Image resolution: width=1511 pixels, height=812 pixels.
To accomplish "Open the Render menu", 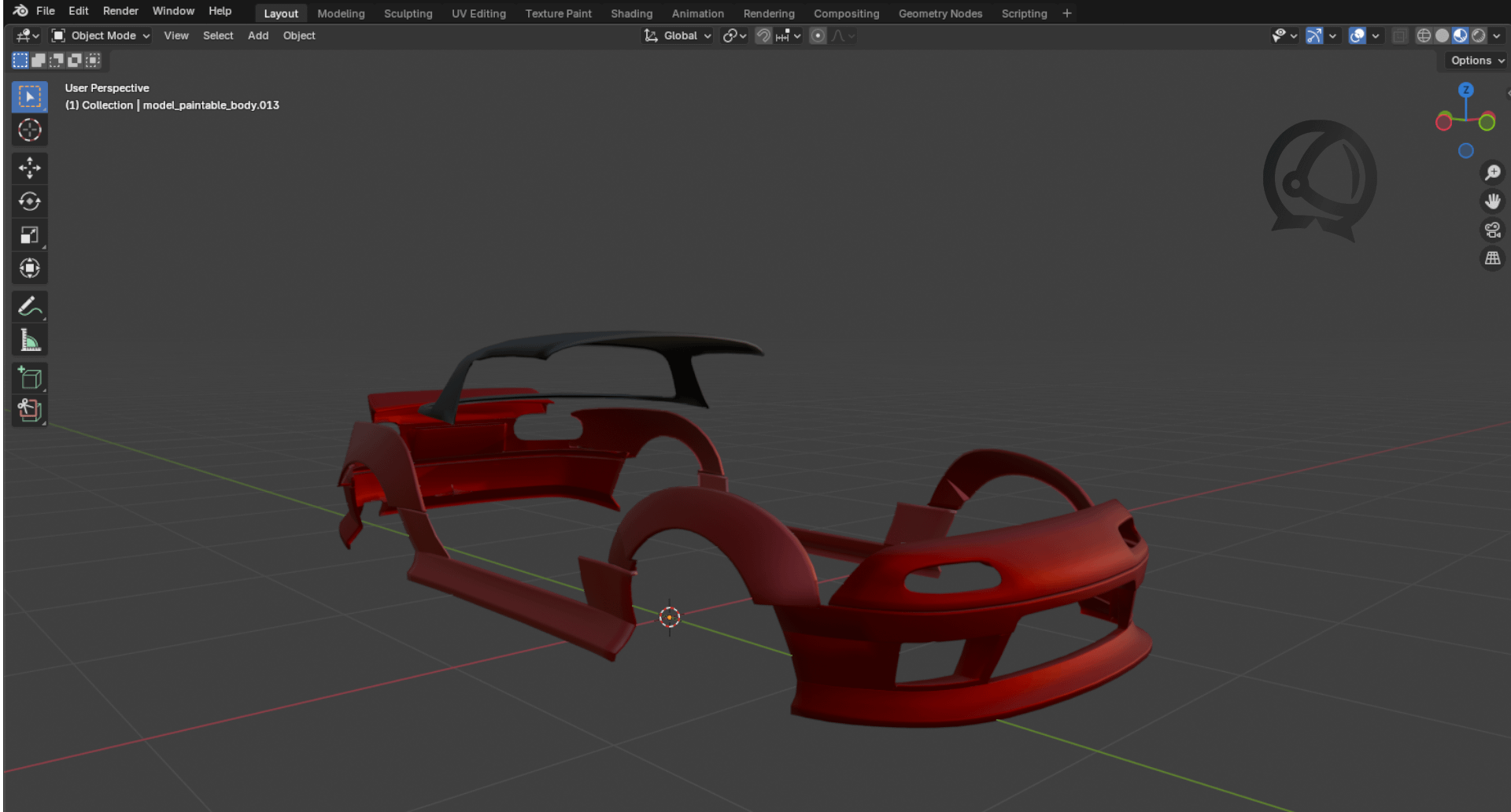I will (120, 11).
